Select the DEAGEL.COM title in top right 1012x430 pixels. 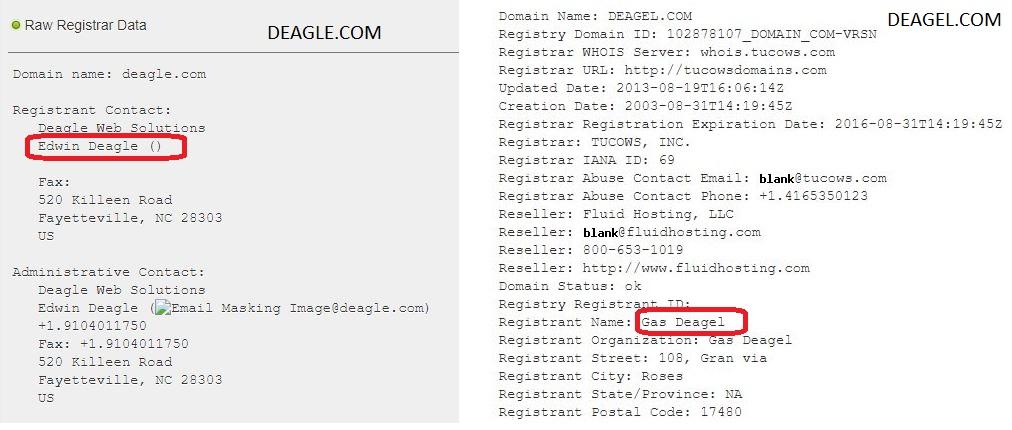click(944, 19)
